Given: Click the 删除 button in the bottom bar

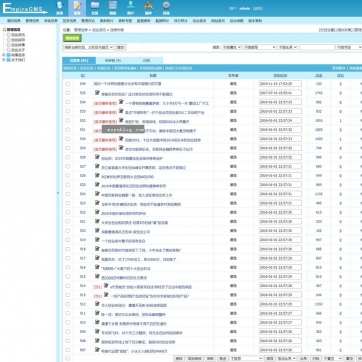Looking at the screenshot, I should click(x=179, y=358).
